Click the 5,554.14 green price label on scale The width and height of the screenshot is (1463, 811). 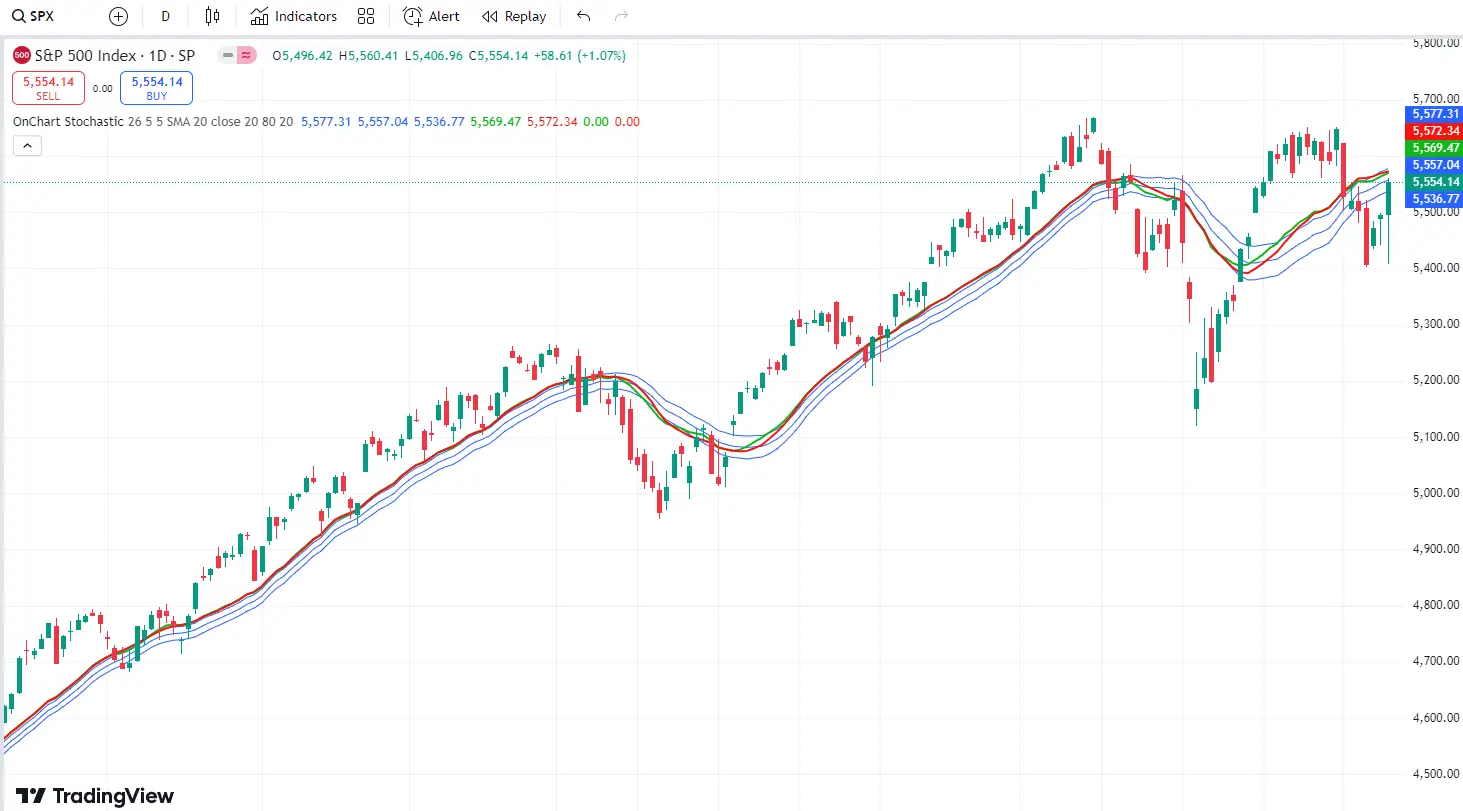coord(1433,182)
